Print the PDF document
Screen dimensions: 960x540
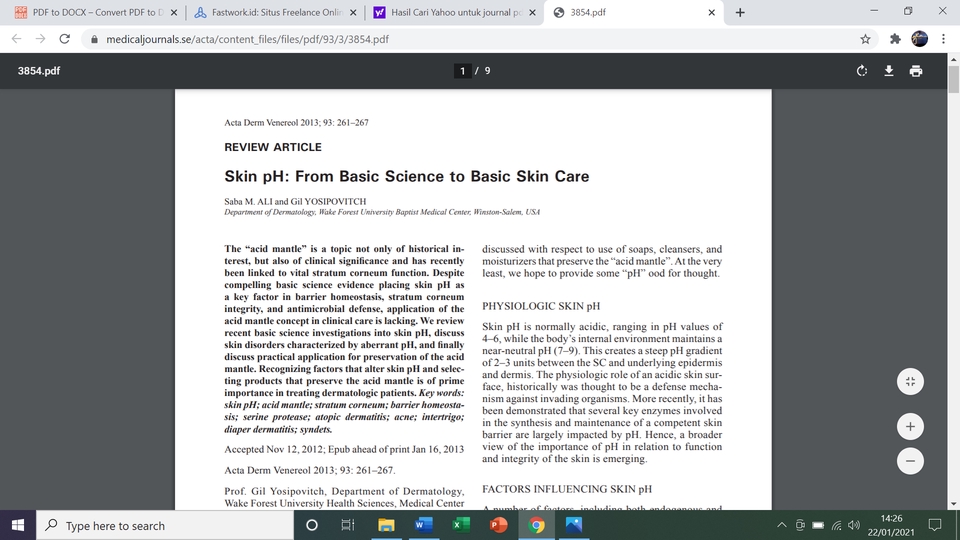[x=916, y=71]
